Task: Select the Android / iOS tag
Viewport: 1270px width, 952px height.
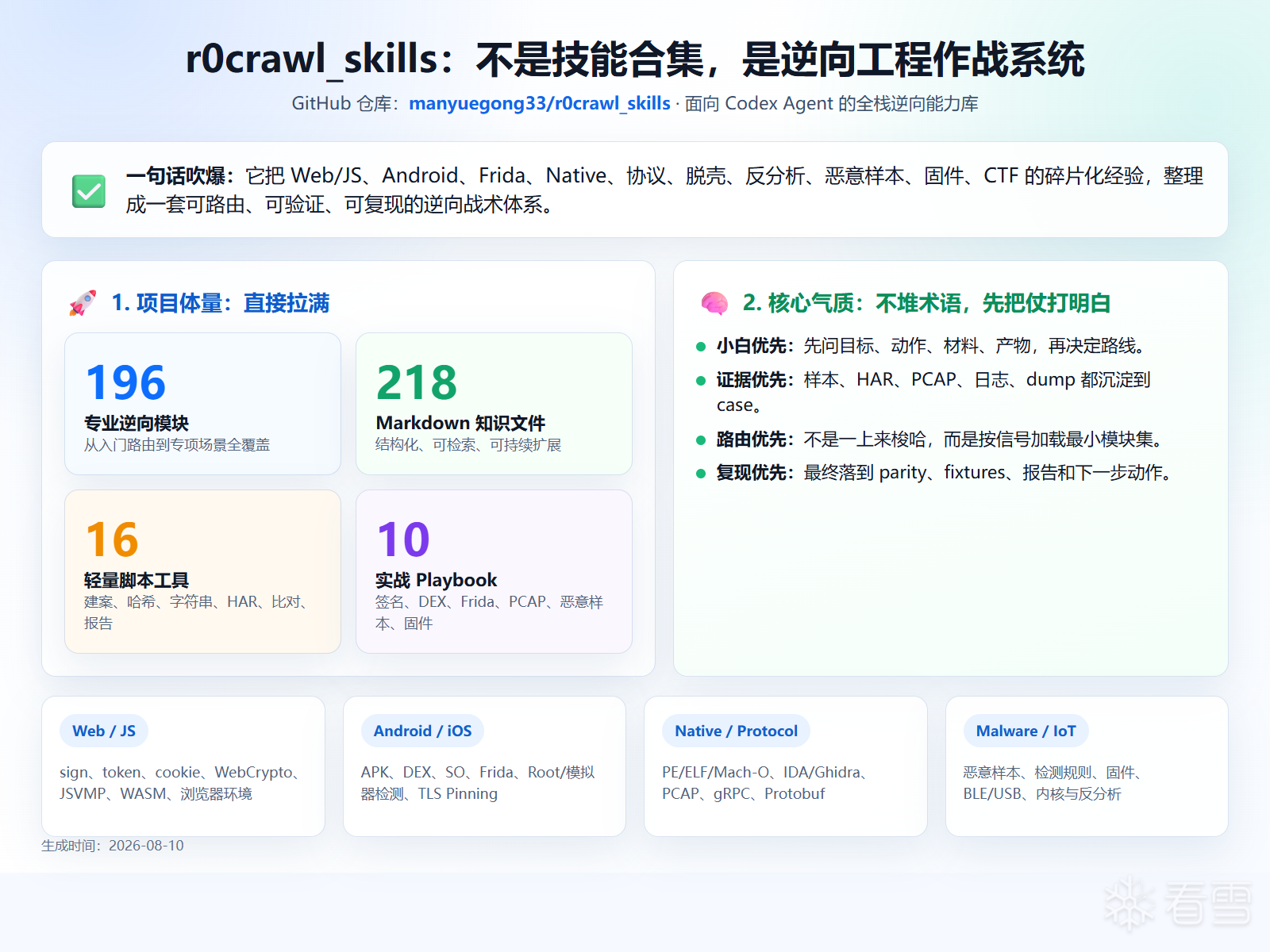Action: tap(422, 731)
